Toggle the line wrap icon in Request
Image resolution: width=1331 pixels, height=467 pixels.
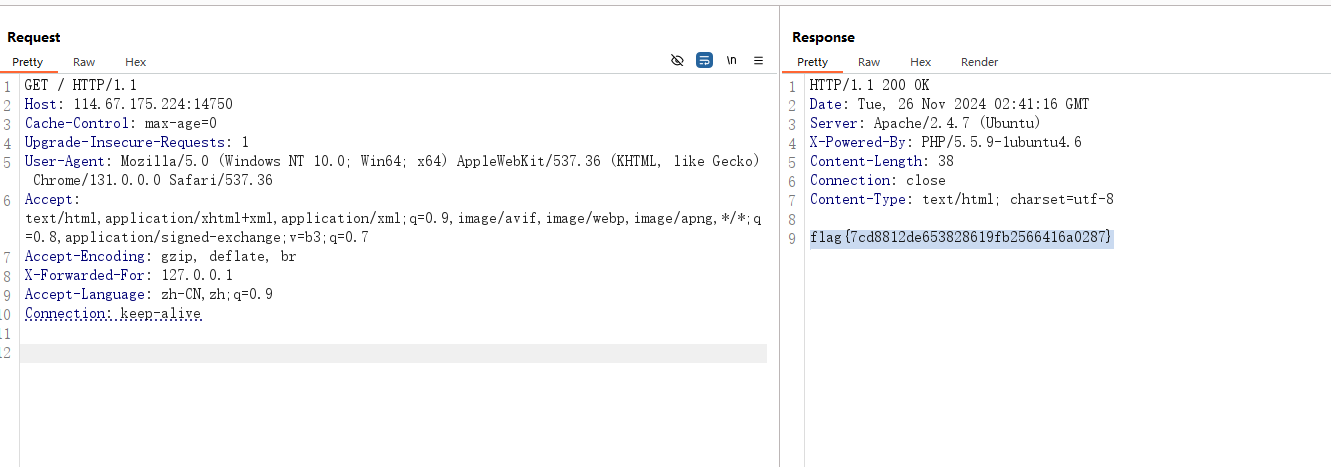704,61
